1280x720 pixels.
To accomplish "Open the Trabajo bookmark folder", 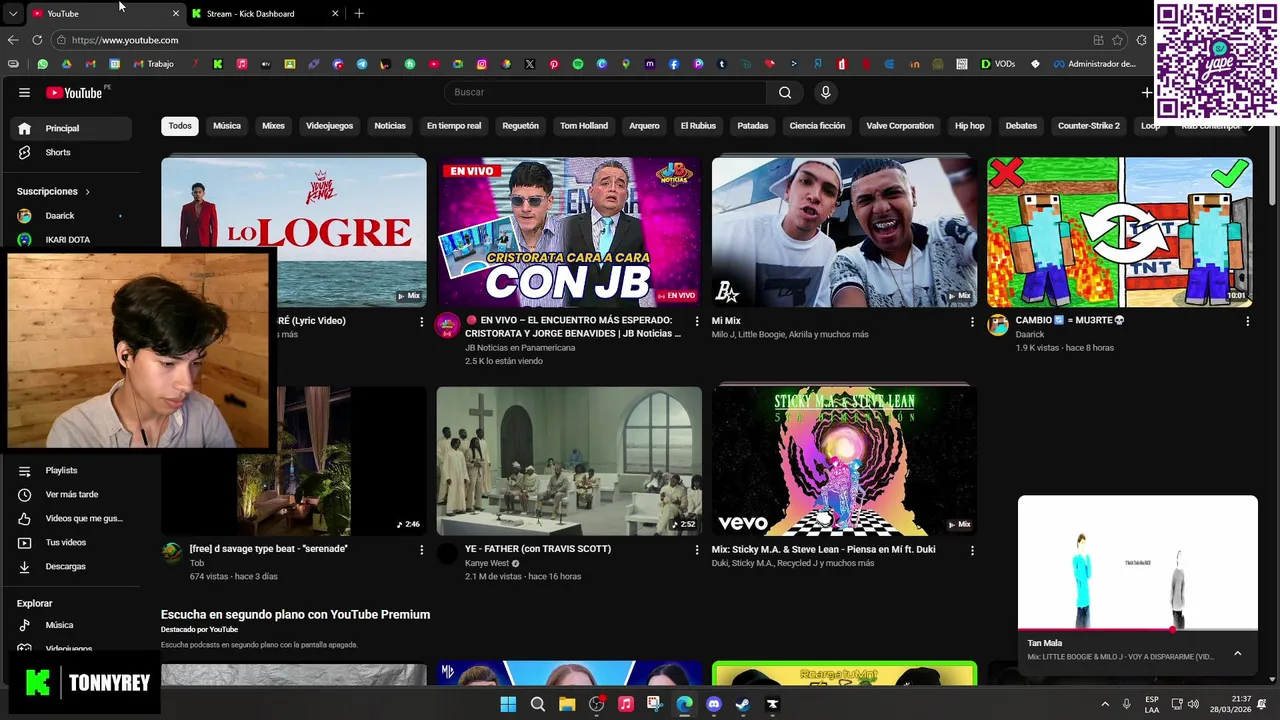I will pos(152,64).
